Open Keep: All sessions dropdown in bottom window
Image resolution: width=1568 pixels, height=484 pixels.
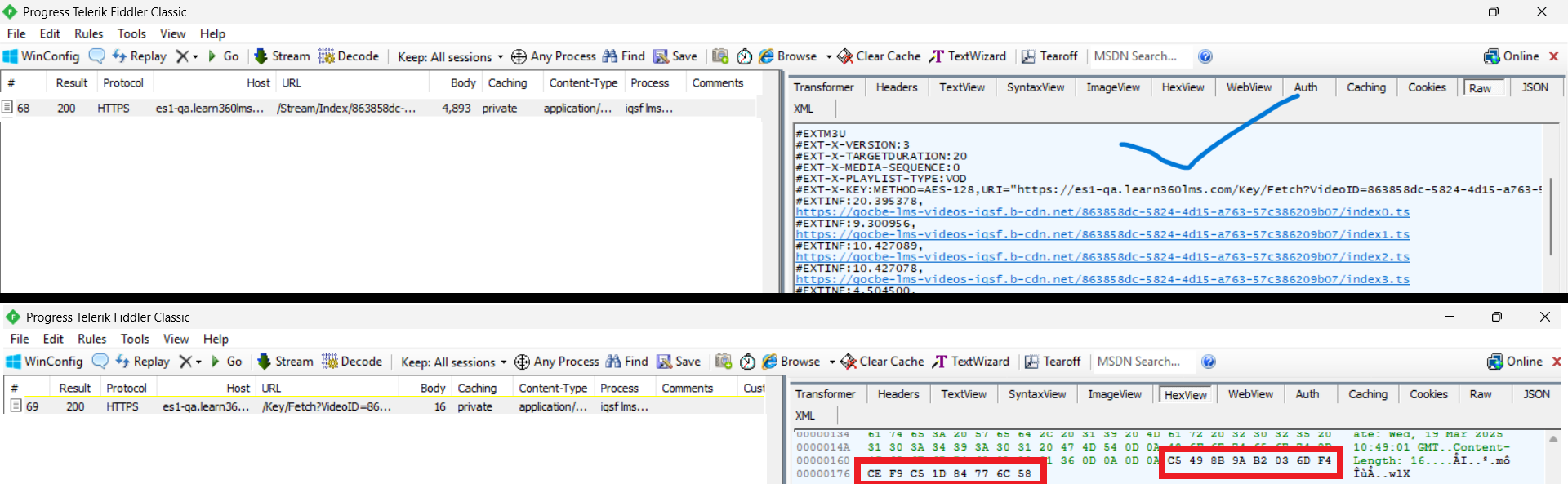click(x=453, y=362)
